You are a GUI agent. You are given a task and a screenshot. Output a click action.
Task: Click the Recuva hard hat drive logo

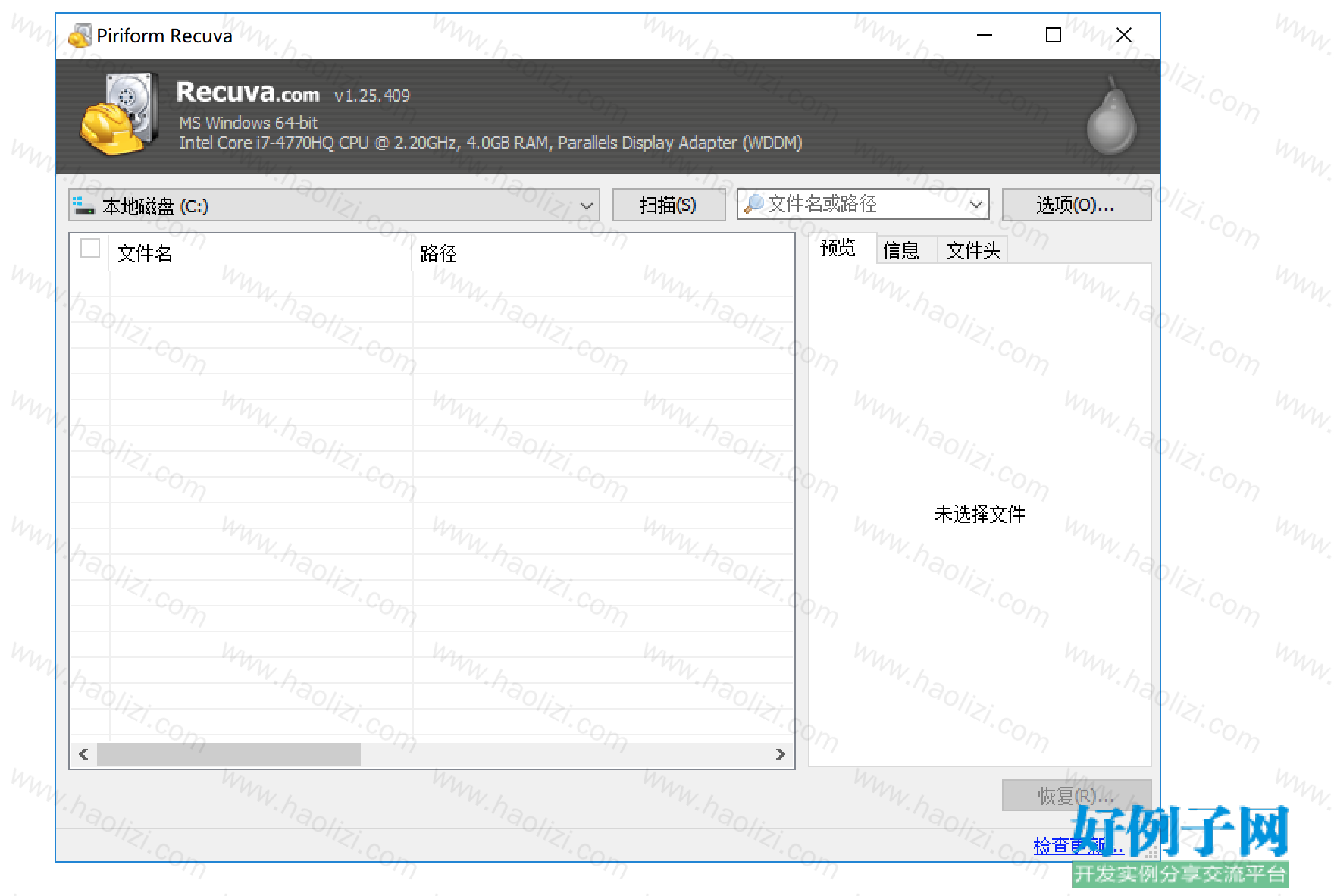pyautogui.click(x=120, y=114)
